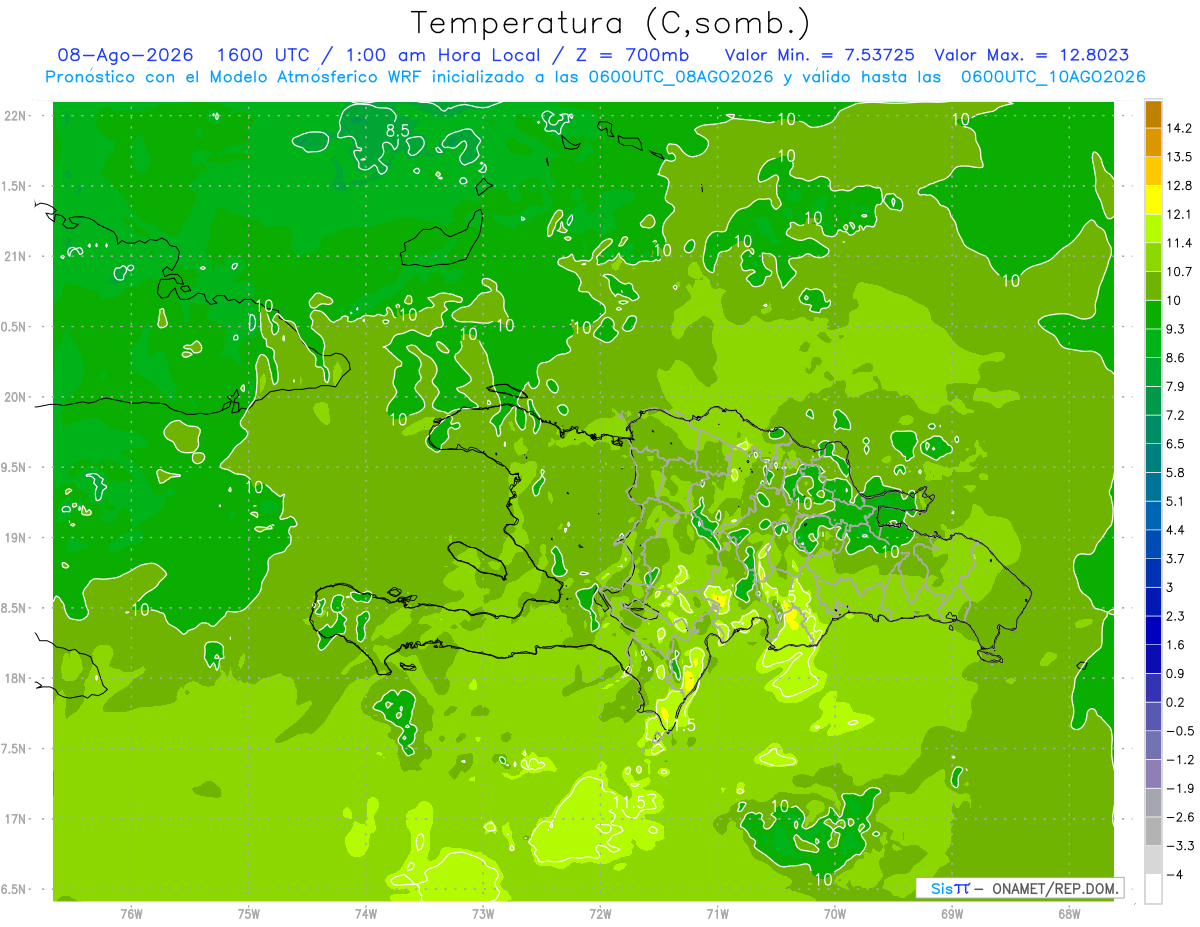The height and width of the screenshot is (927, 1200).
Task: Click the "12.8" colorbar legend value
Action: (1179, 185)
